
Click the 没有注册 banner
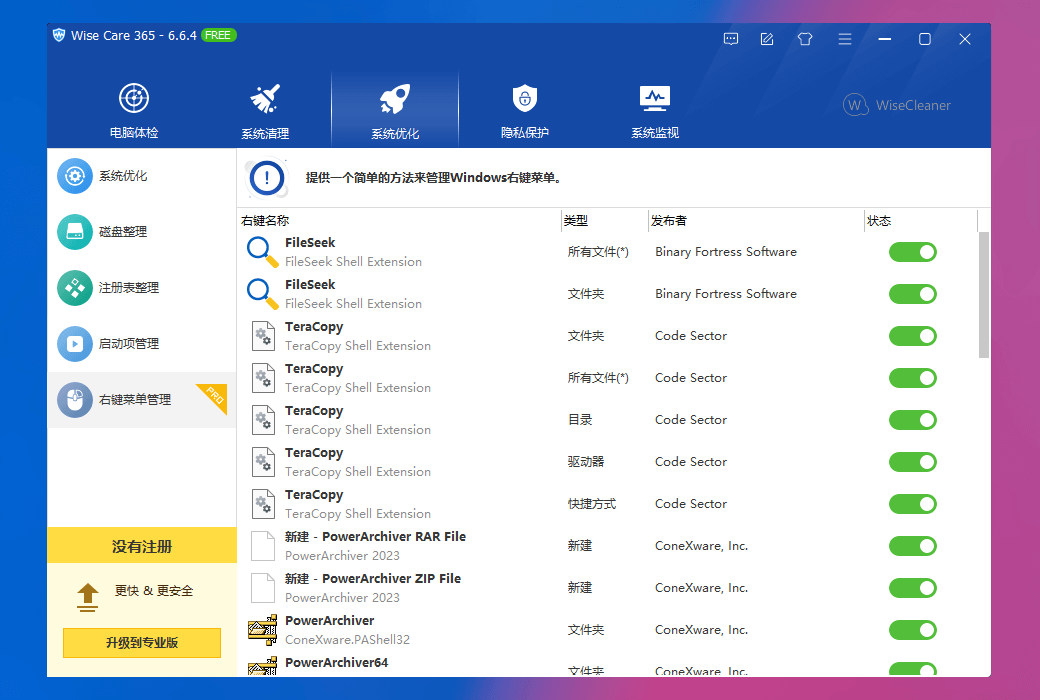(x=142, y=546)
